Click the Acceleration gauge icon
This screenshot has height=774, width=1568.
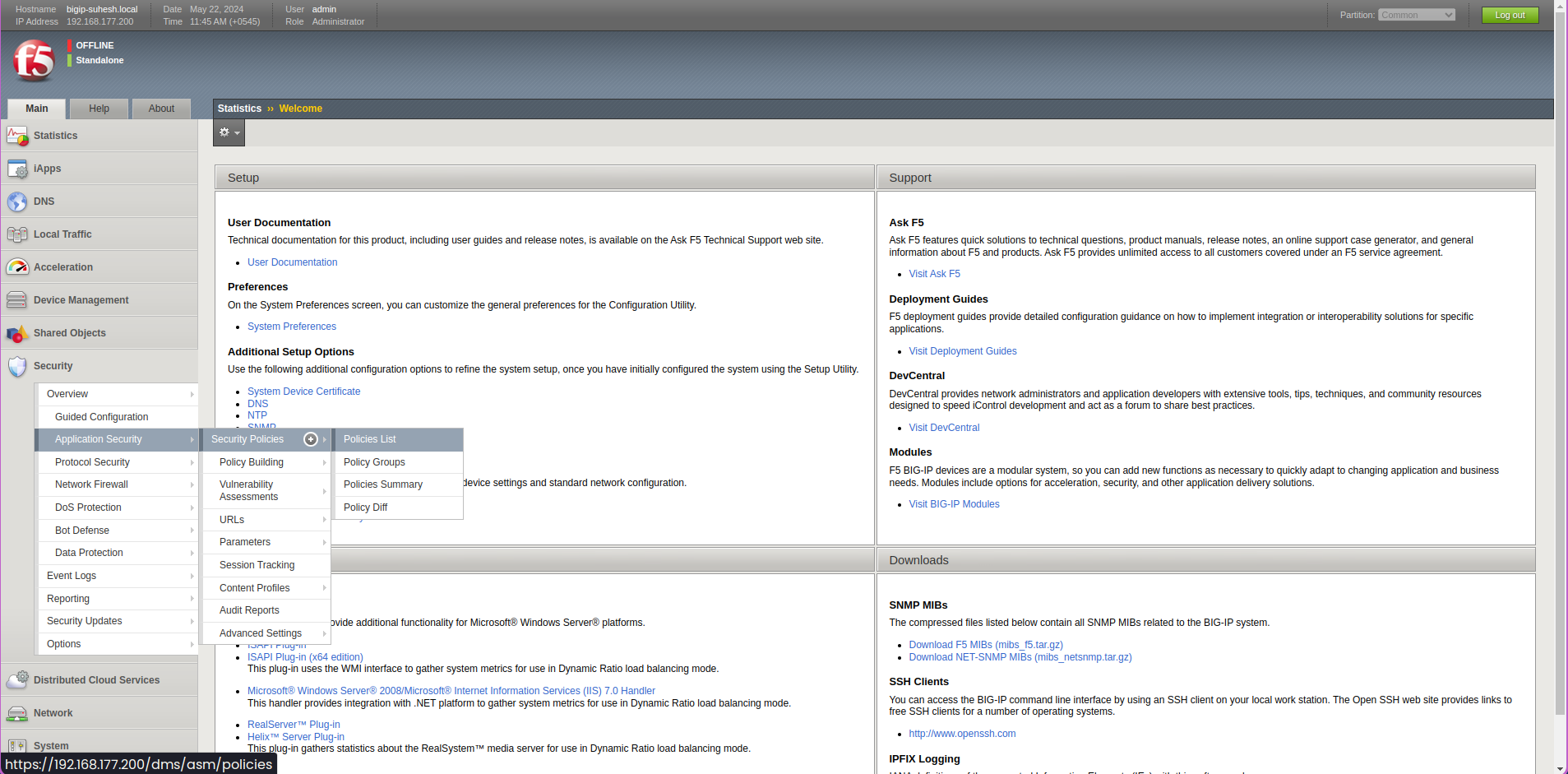pyautogui.click(x=17, y=267)
